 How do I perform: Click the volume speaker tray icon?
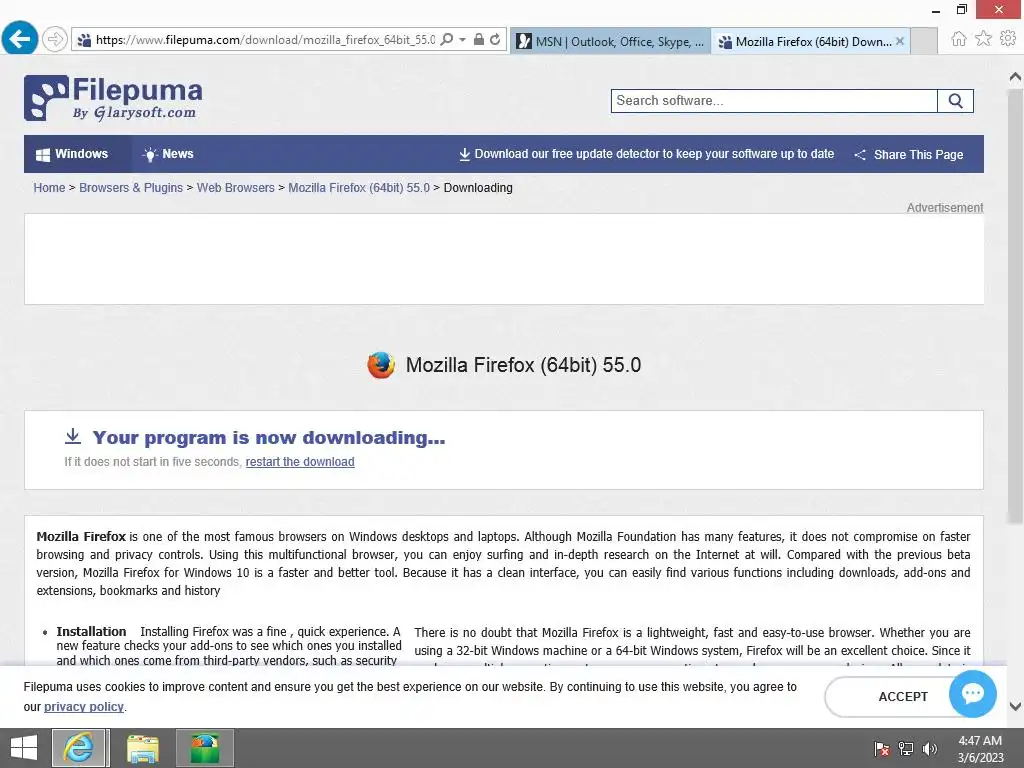pos(929,749)
